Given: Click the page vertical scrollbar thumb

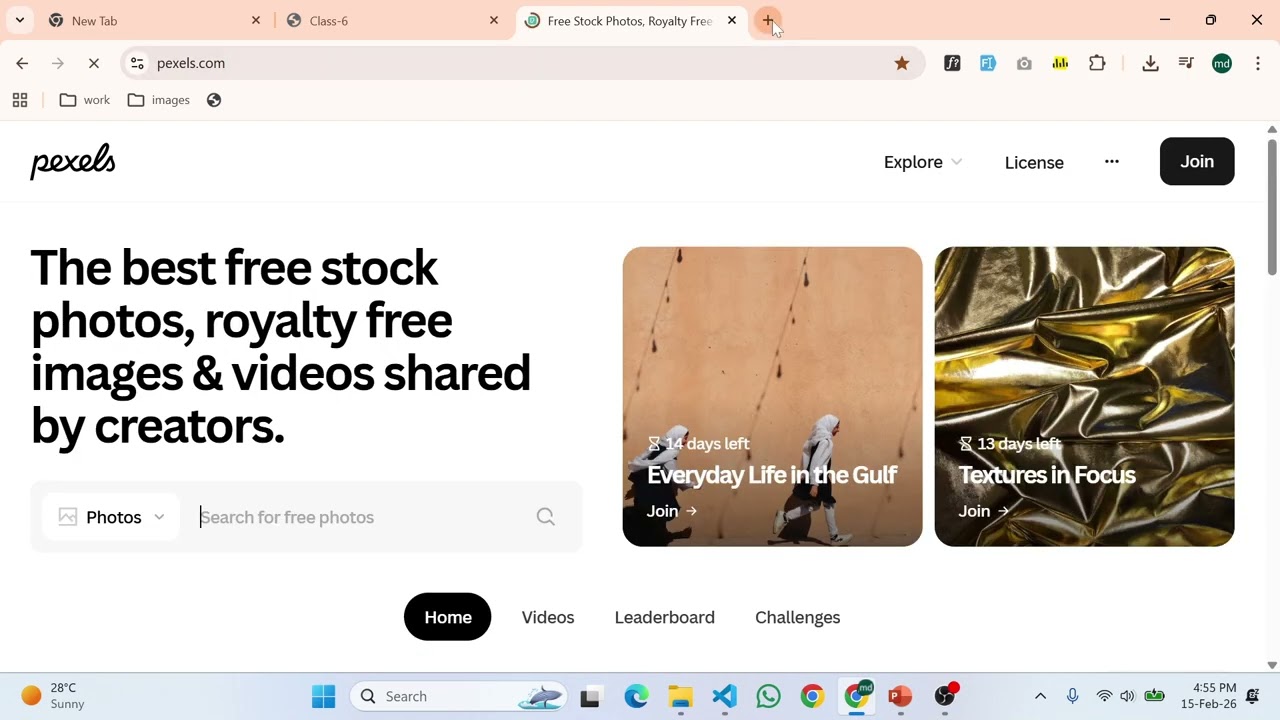Looking at the screenshot, I should coord(1272,206).
